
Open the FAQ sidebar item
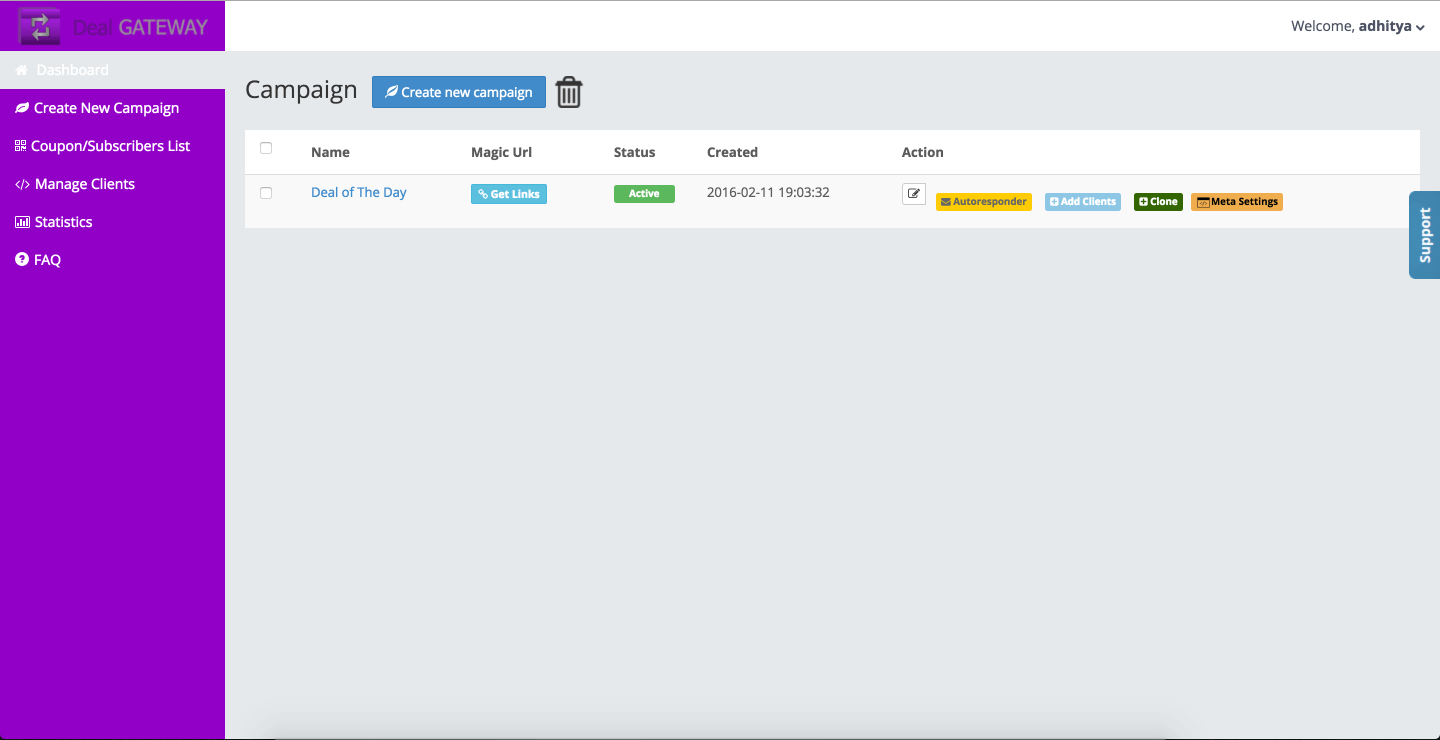47,260
